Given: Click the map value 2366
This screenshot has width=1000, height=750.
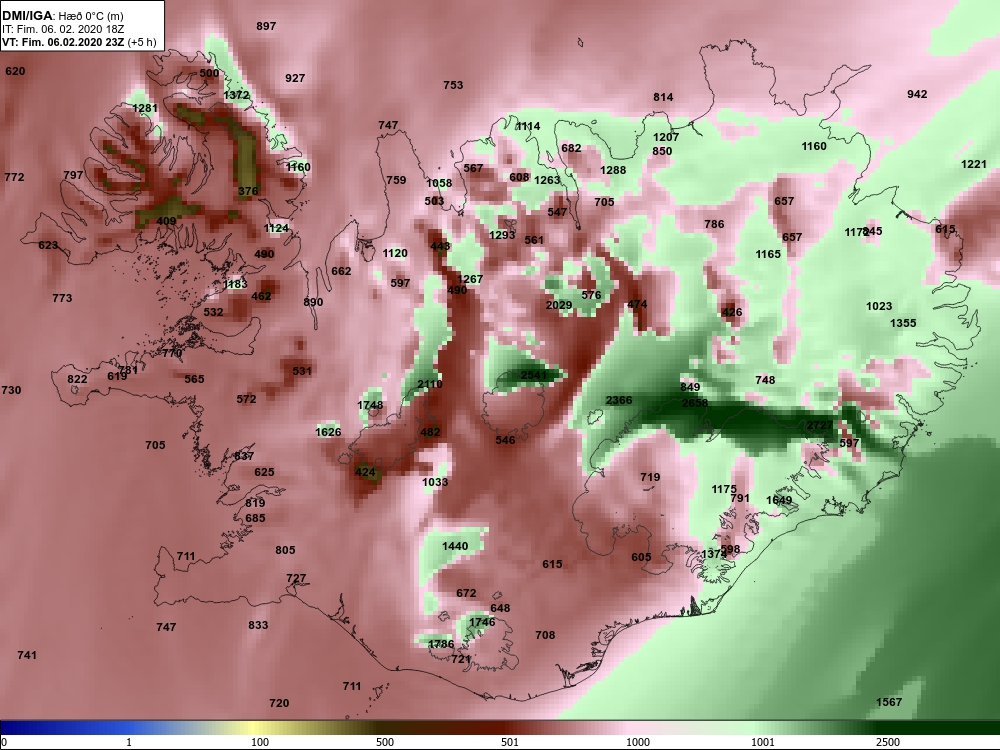Looking at the screenshot, I should point(619,401).
